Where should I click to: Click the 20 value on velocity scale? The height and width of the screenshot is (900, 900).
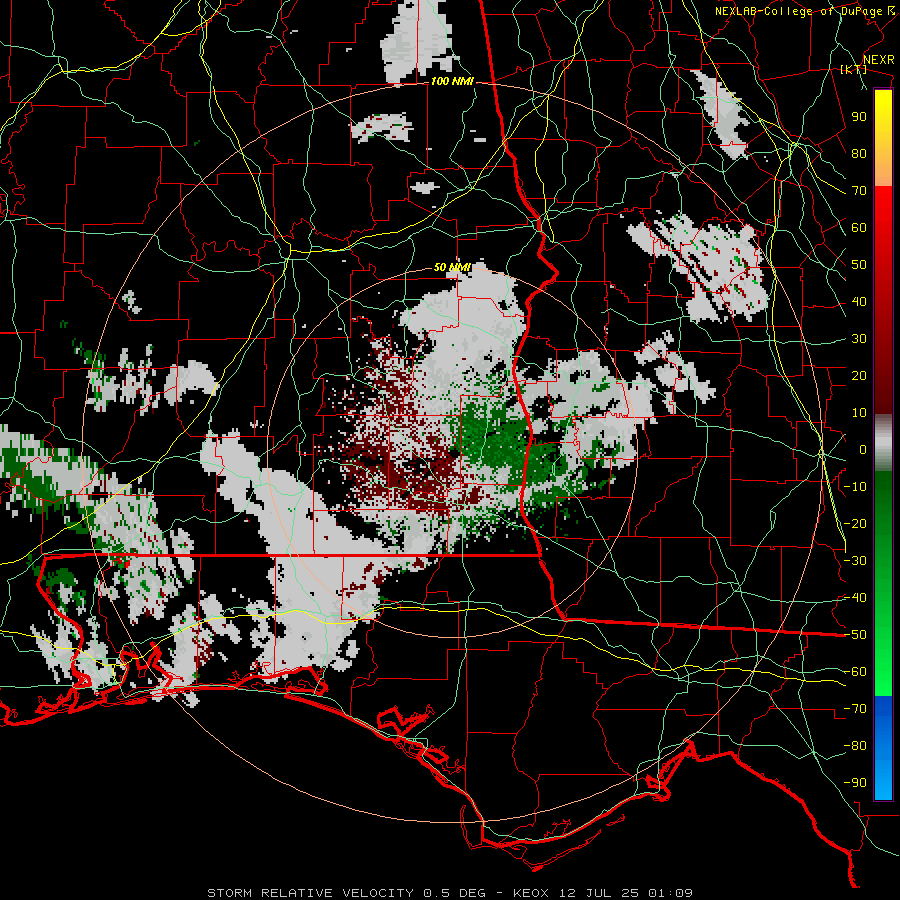click(x=859, y=376)
